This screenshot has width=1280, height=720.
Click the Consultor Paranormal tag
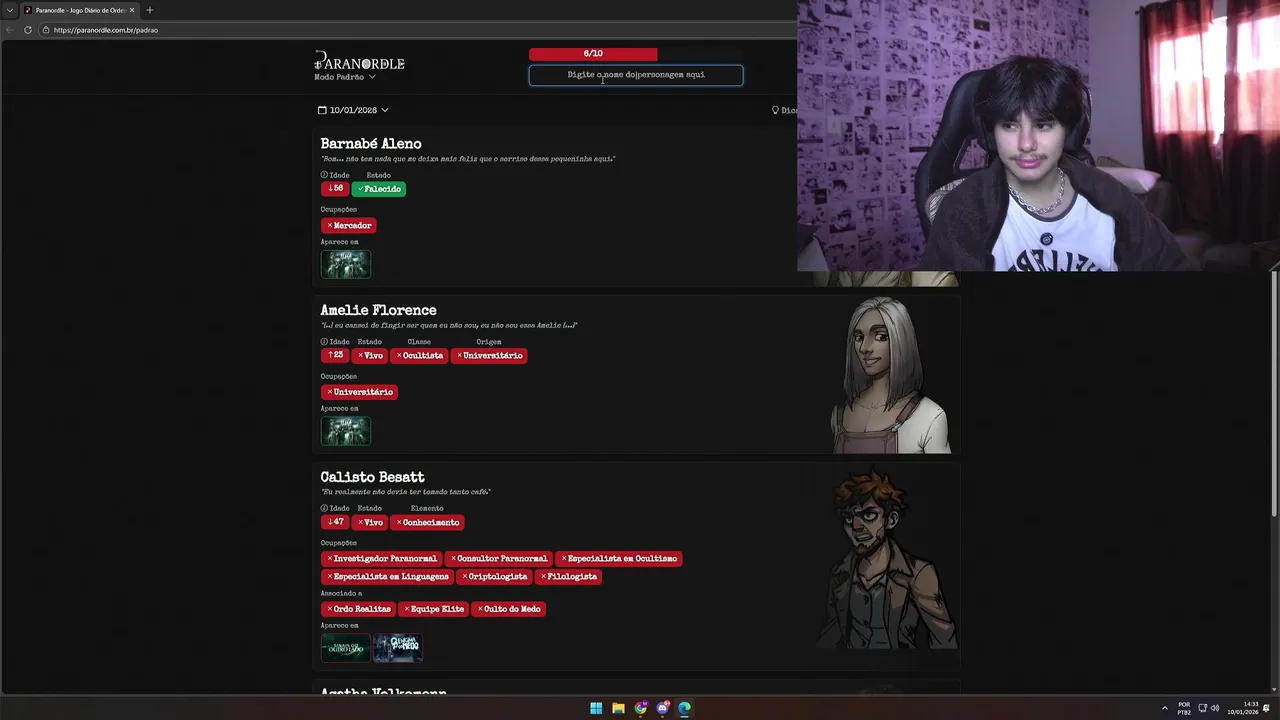click(499, 559)
